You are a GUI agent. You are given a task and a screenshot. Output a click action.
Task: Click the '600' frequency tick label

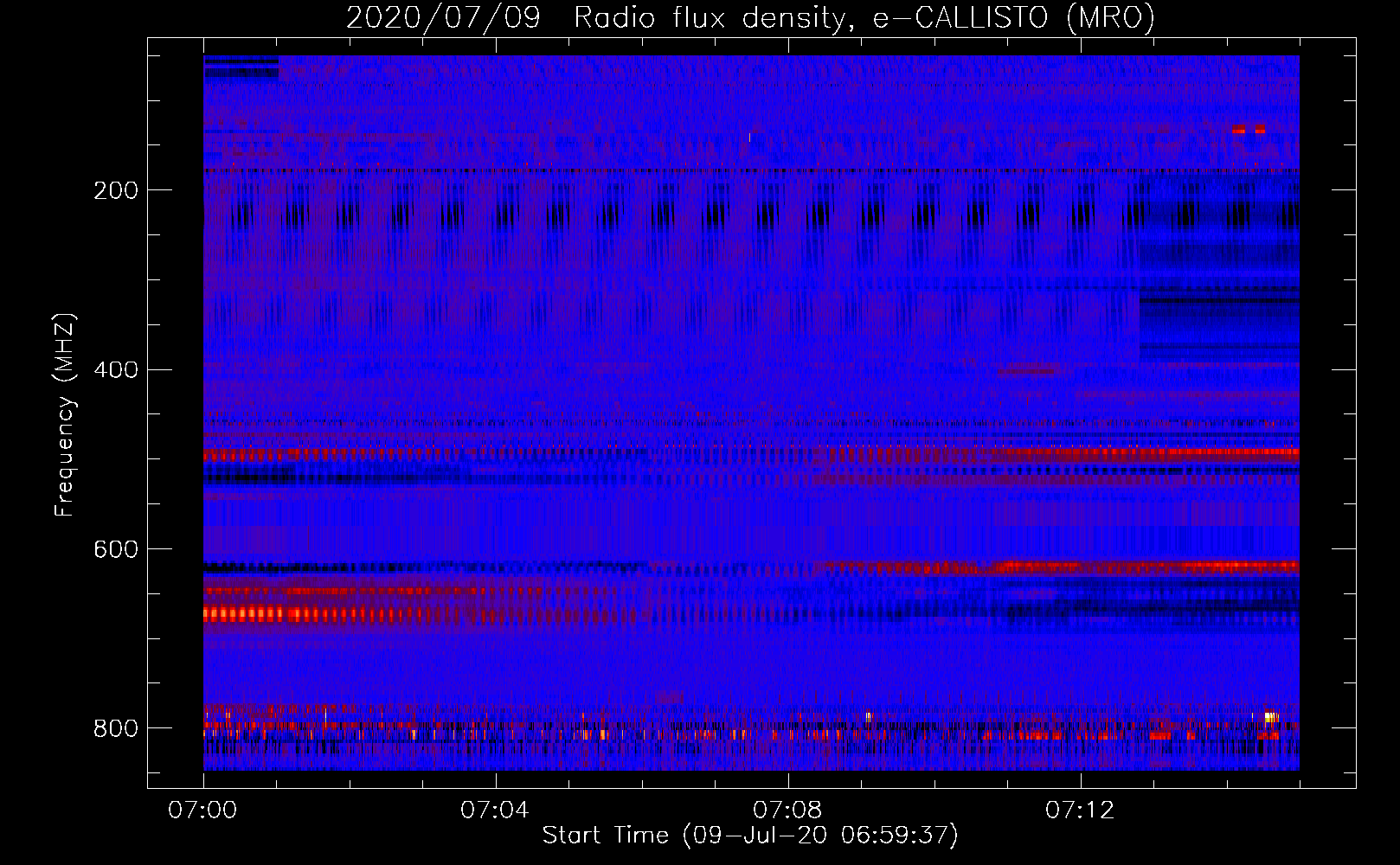coord(115,550)
